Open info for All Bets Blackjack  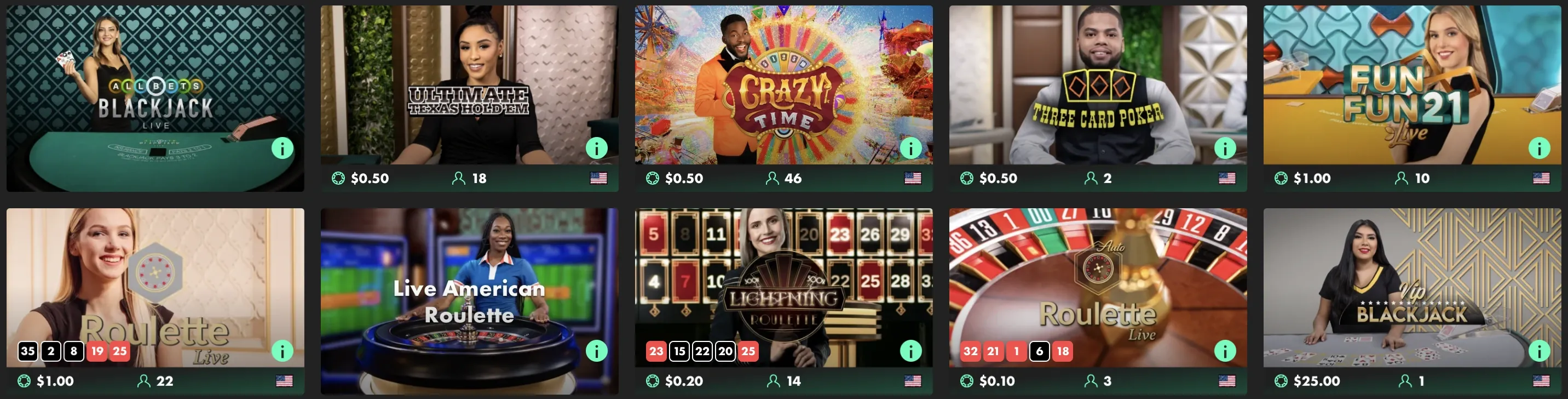[x=283, y=148]
